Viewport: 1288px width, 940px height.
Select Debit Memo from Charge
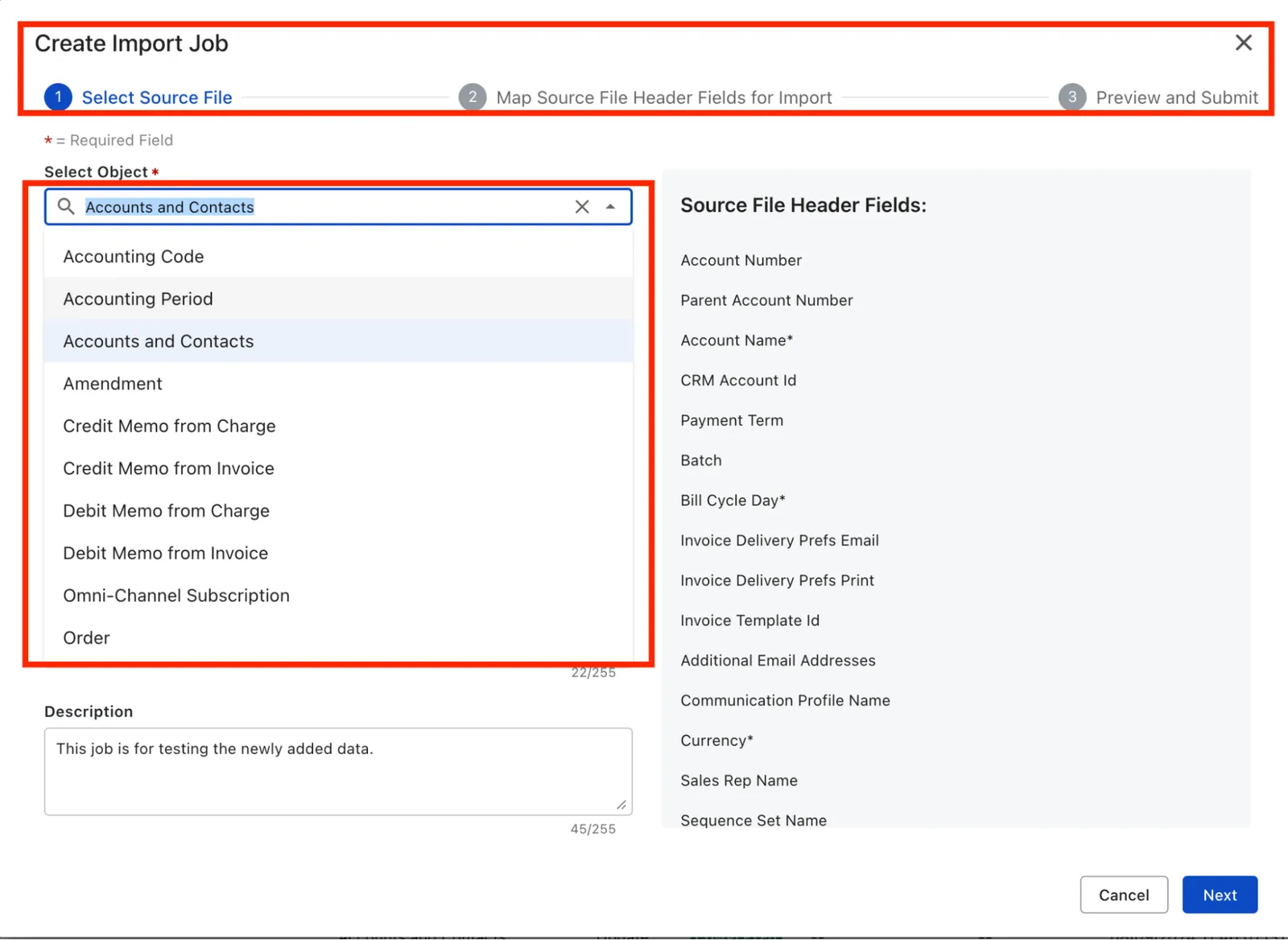point(339,511)
